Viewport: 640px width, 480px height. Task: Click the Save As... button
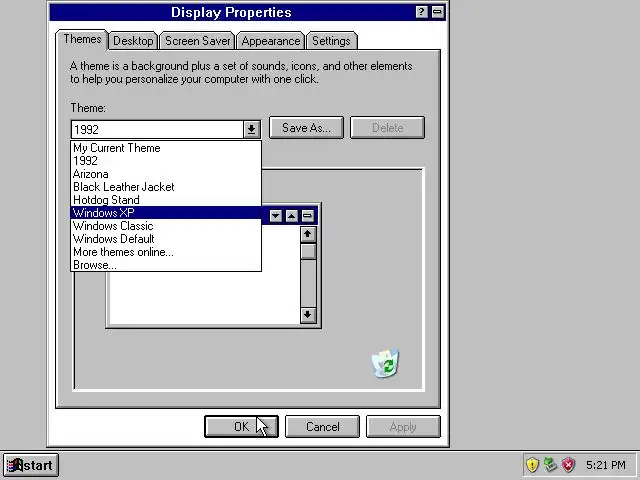coord(306,128)
